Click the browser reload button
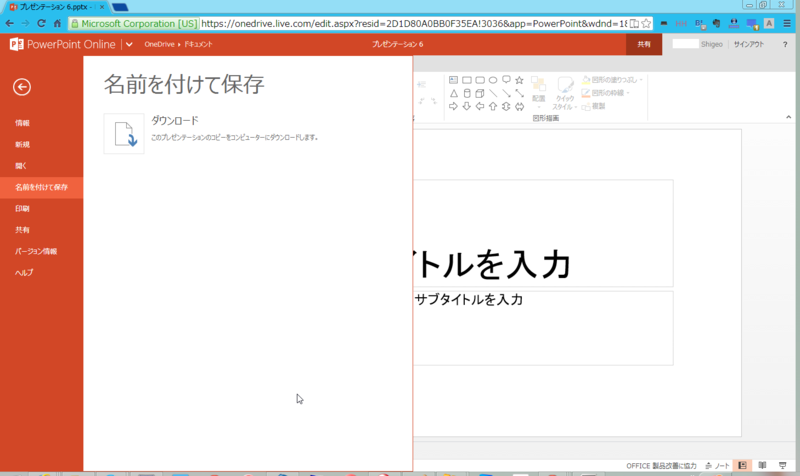The height and width of the screenshot is (476, 800). point(41,23)
